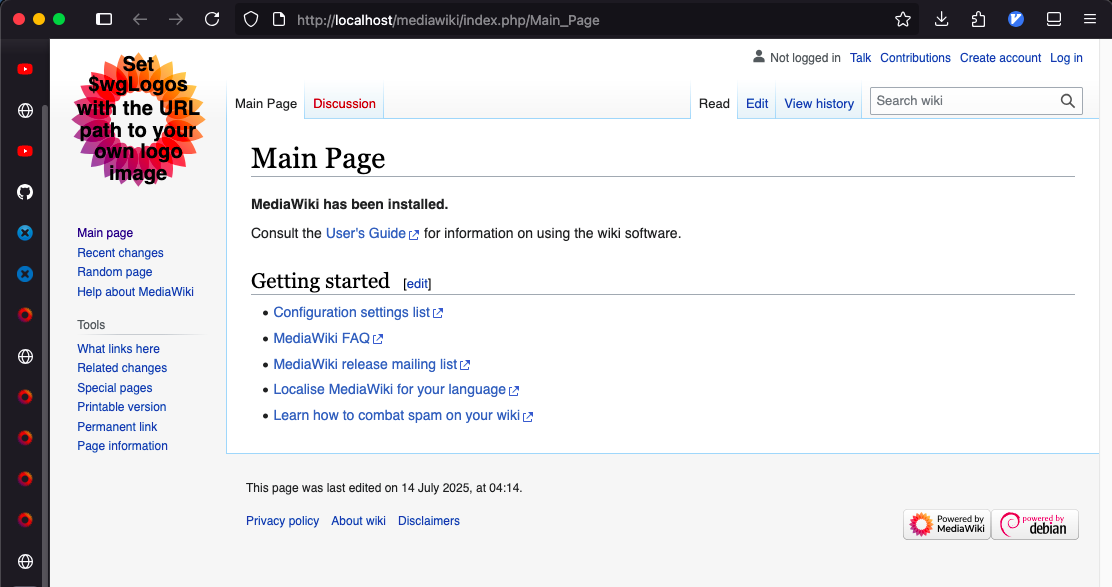Image resolution: width=1112 pixels, height=587 pixels.
Task: Open the browser hamburger menu
Action: [1090, 19]
